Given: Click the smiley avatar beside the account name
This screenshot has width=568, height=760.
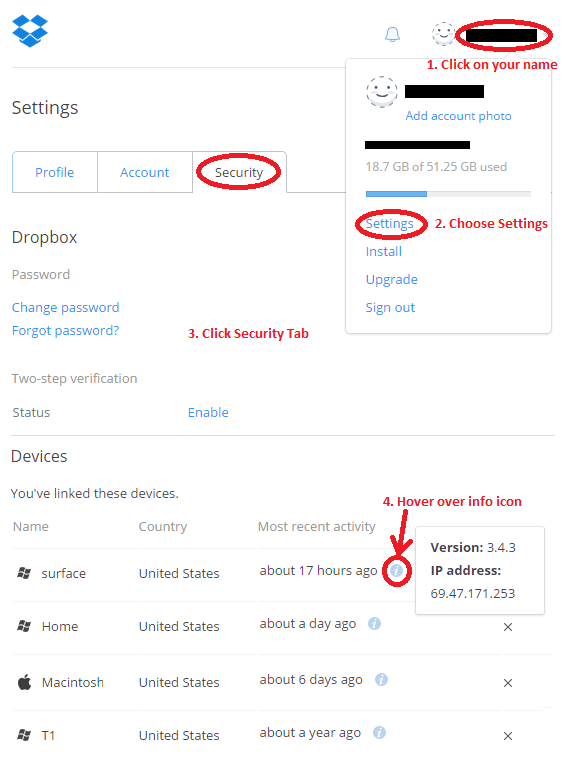Looking at the screenshot, I should coord(443,34).
